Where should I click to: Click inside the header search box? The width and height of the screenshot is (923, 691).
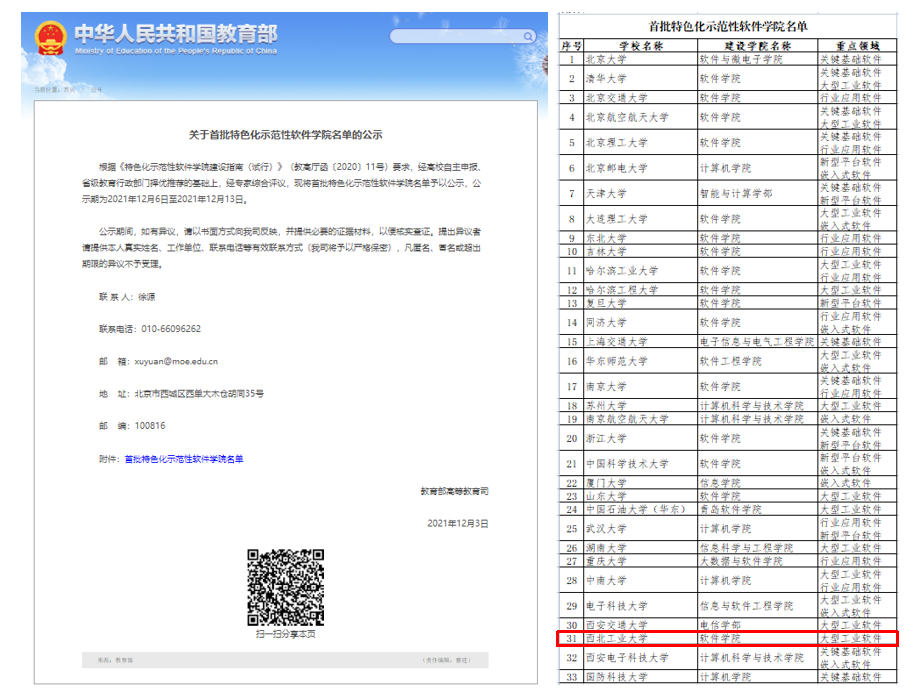[450, 37]
